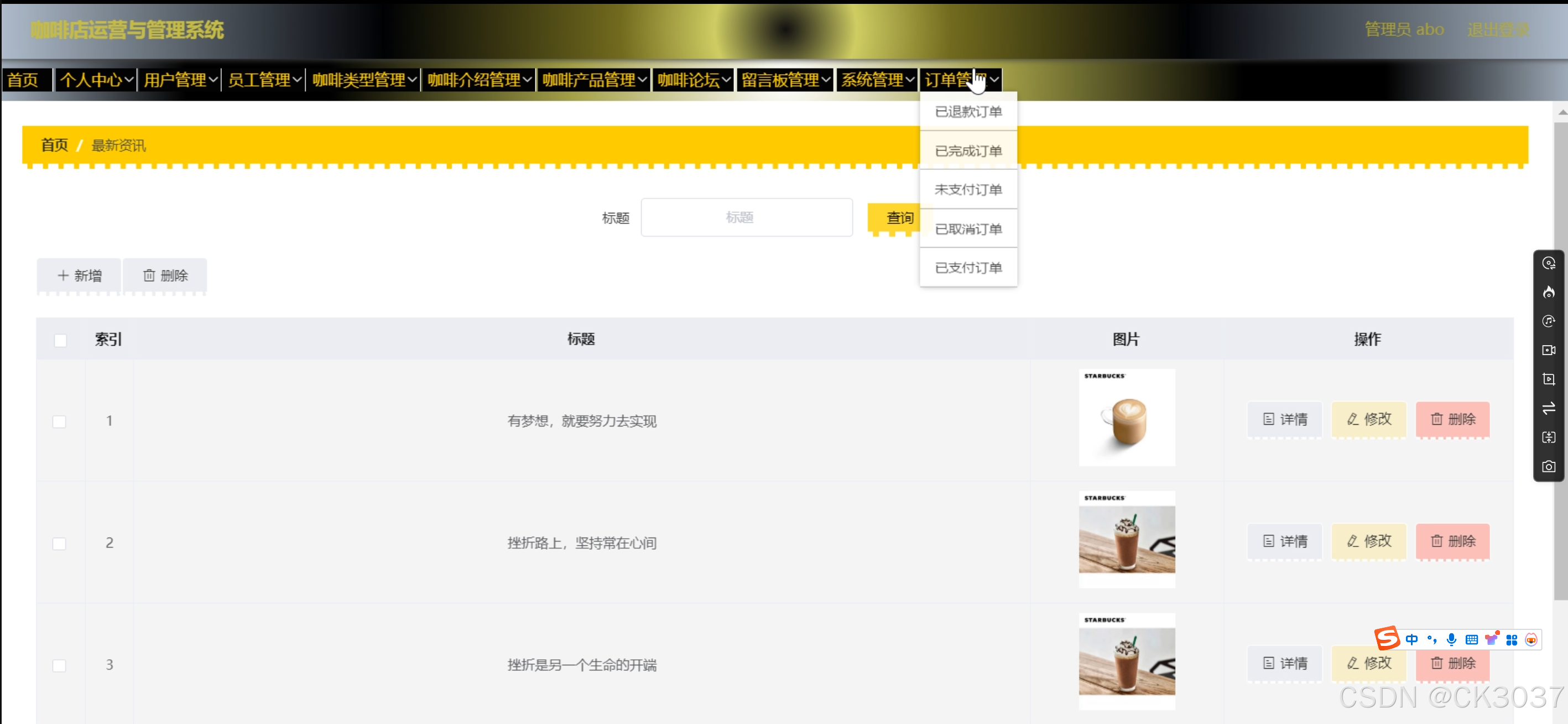Tick the select-all checkbox in table header
Screen dimensions: 1568x724
click(x=60, y=340)
